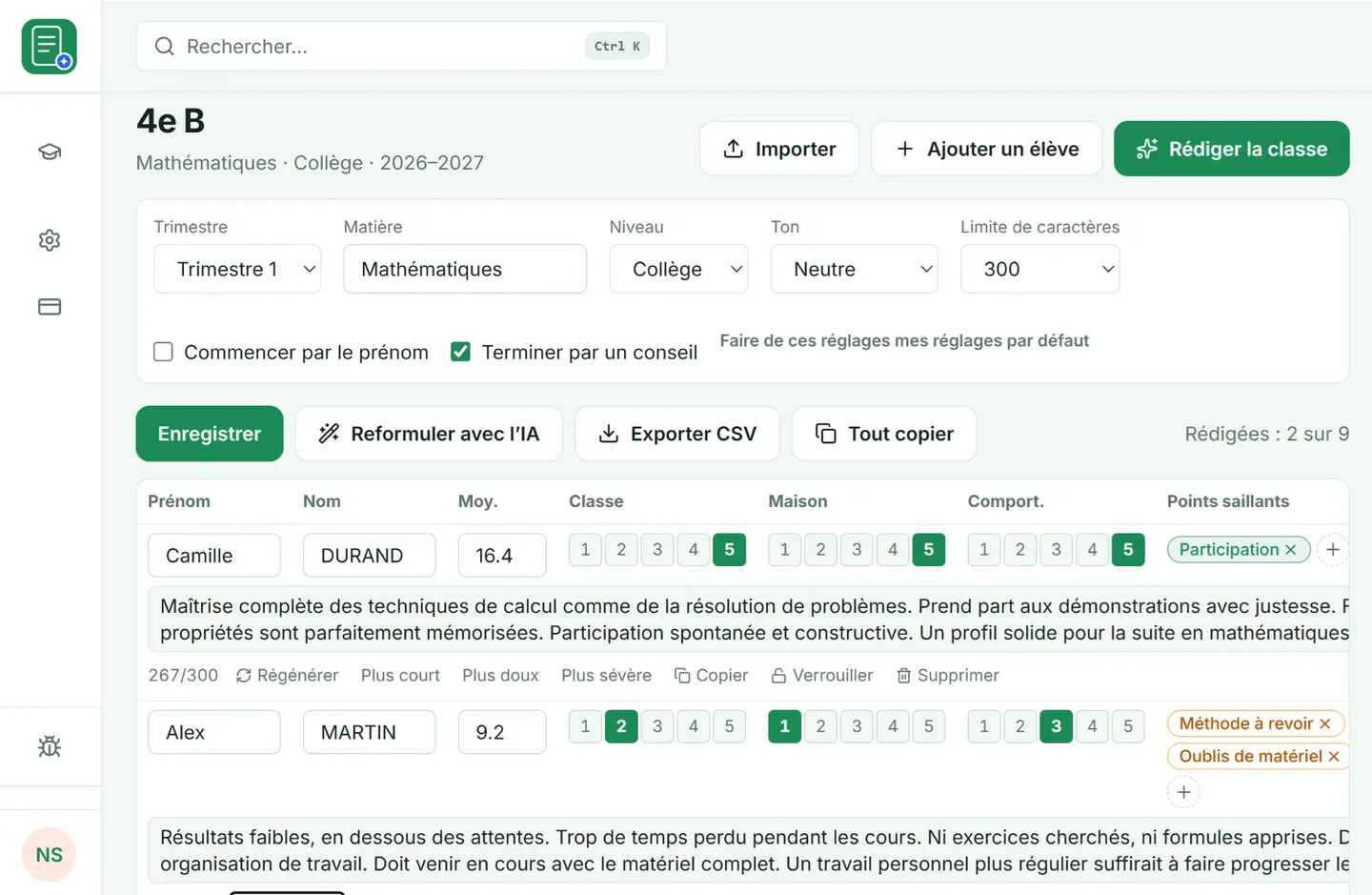Click the Matière input field
Screen dimensions: 1372x895
click(x=465, y=269)
